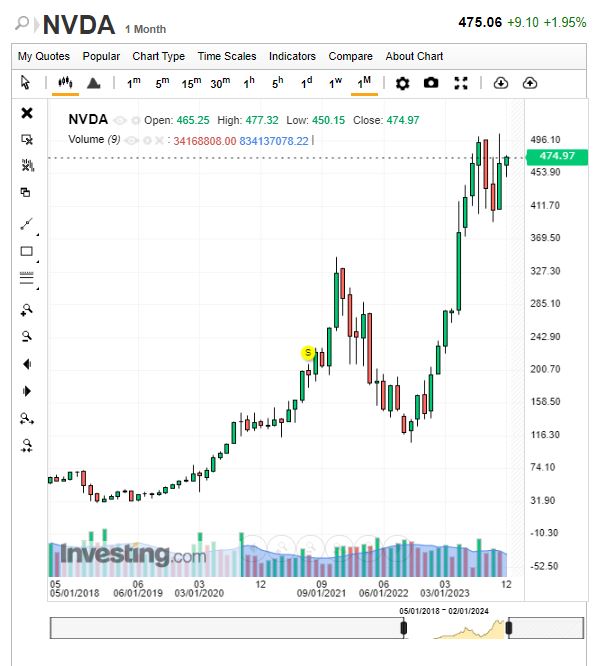Select the 1 hour timeframe
The width and height of the screenshot is (596, 666).
tap(249, 82)
